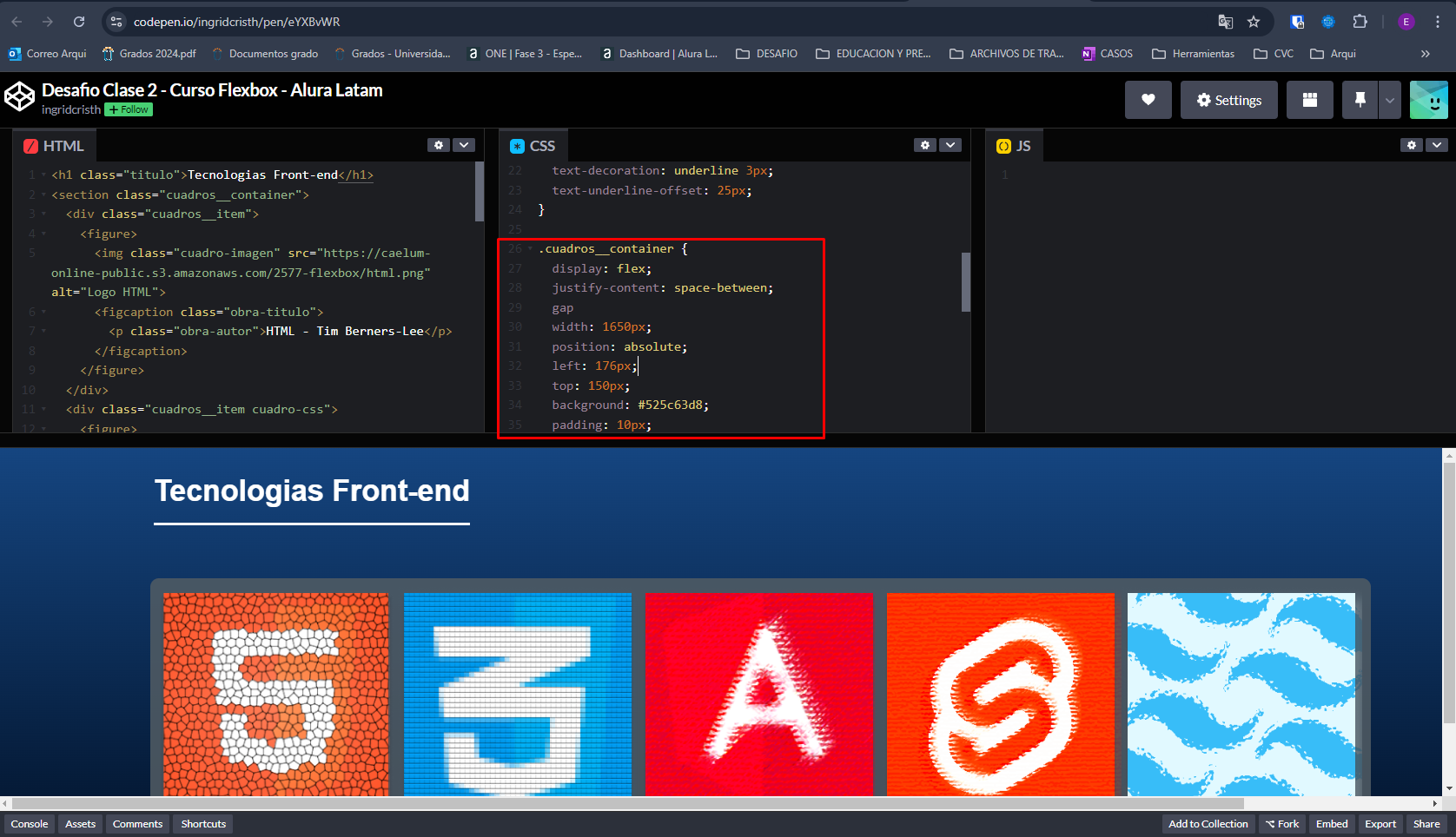This screenshot has height=837, width=1456.
Task: Translate this page icon
Action: click(x=1226, y=22)
